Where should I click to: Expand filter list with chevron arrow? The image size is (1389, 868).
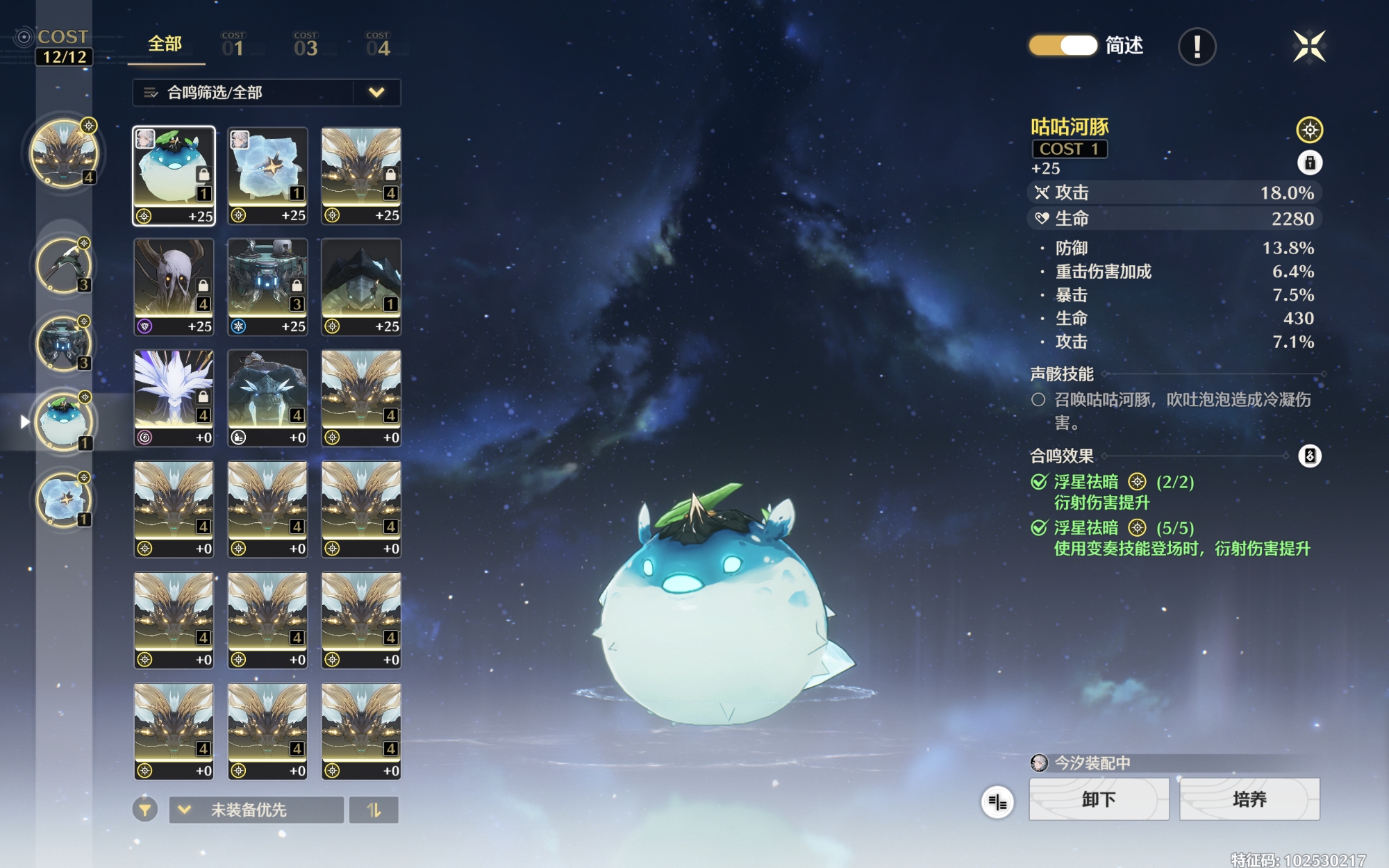click(x=376, y=92)
